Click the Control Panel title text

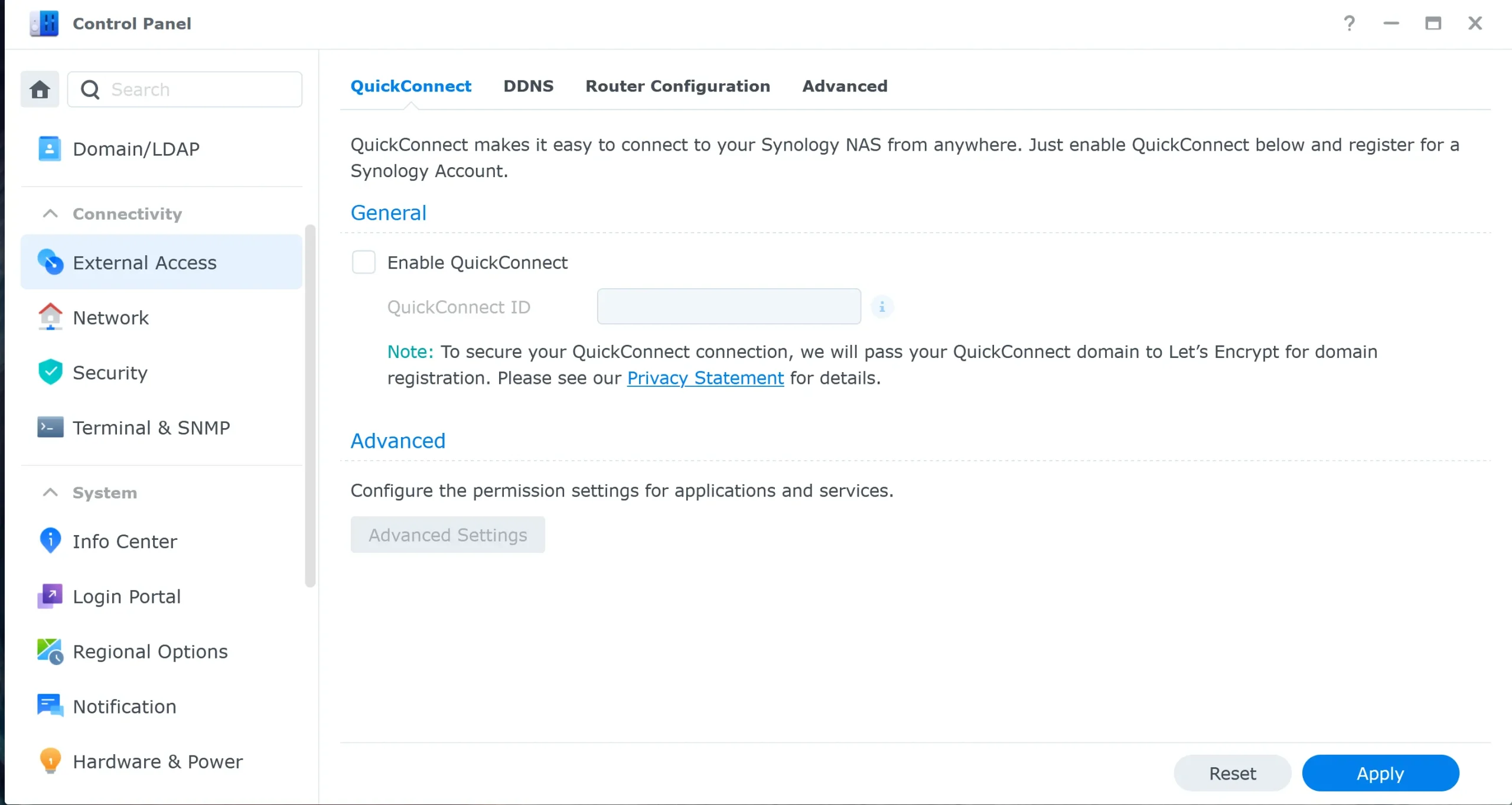pyautogui.click(x=132, y=24)
